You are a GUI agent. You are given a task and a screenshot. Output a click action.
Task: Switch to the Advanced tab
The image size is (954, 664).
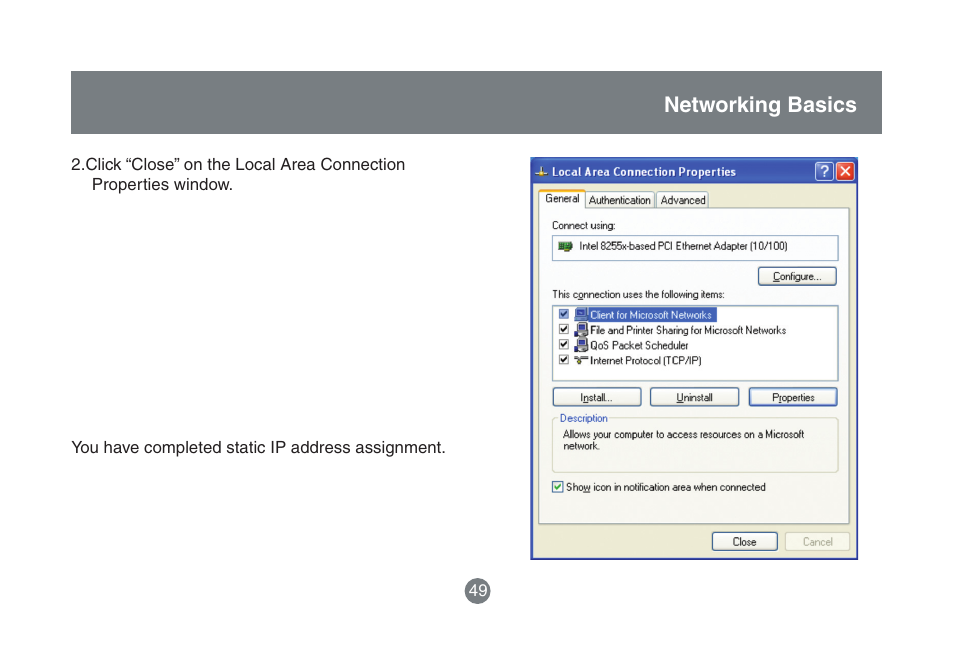tap(683, 200)
